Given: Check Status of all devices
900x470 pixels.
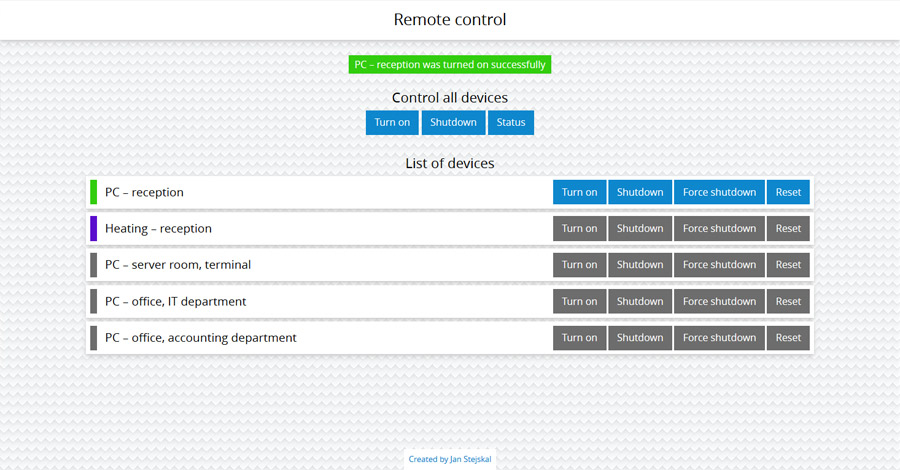Looking at the screenshot, I should pyautogui.click(x=511, y=122).
